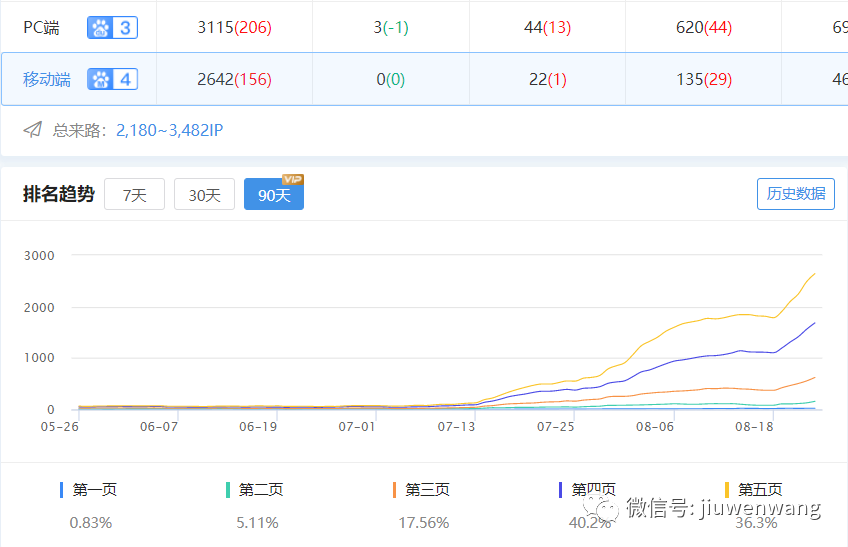Image resolution: width=848 pixels, height=547 pixels.
Task: Click the Baidu PC weight badge 3
Action: [112, 28]
